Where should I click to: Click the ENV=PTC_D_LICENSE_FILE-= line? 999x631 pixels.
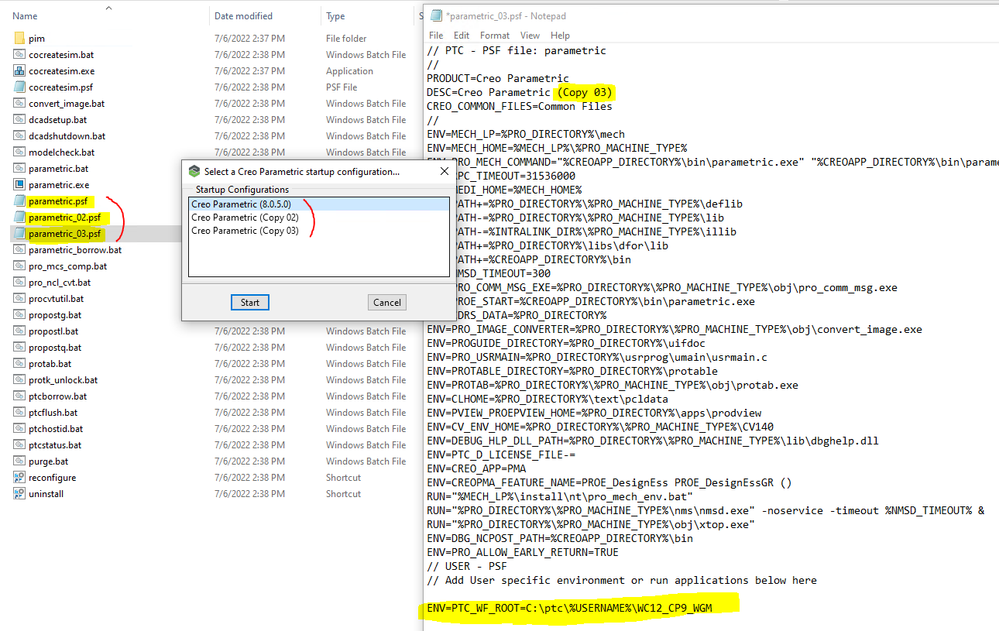coord(501,454)
